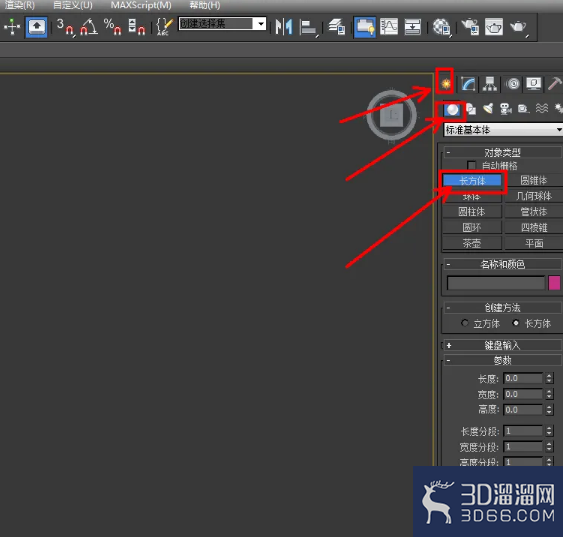The height and width of the screenshot is (537, 563).
Task: Expand the 键盘输入 rollout
Action: (x=503, y=345)
